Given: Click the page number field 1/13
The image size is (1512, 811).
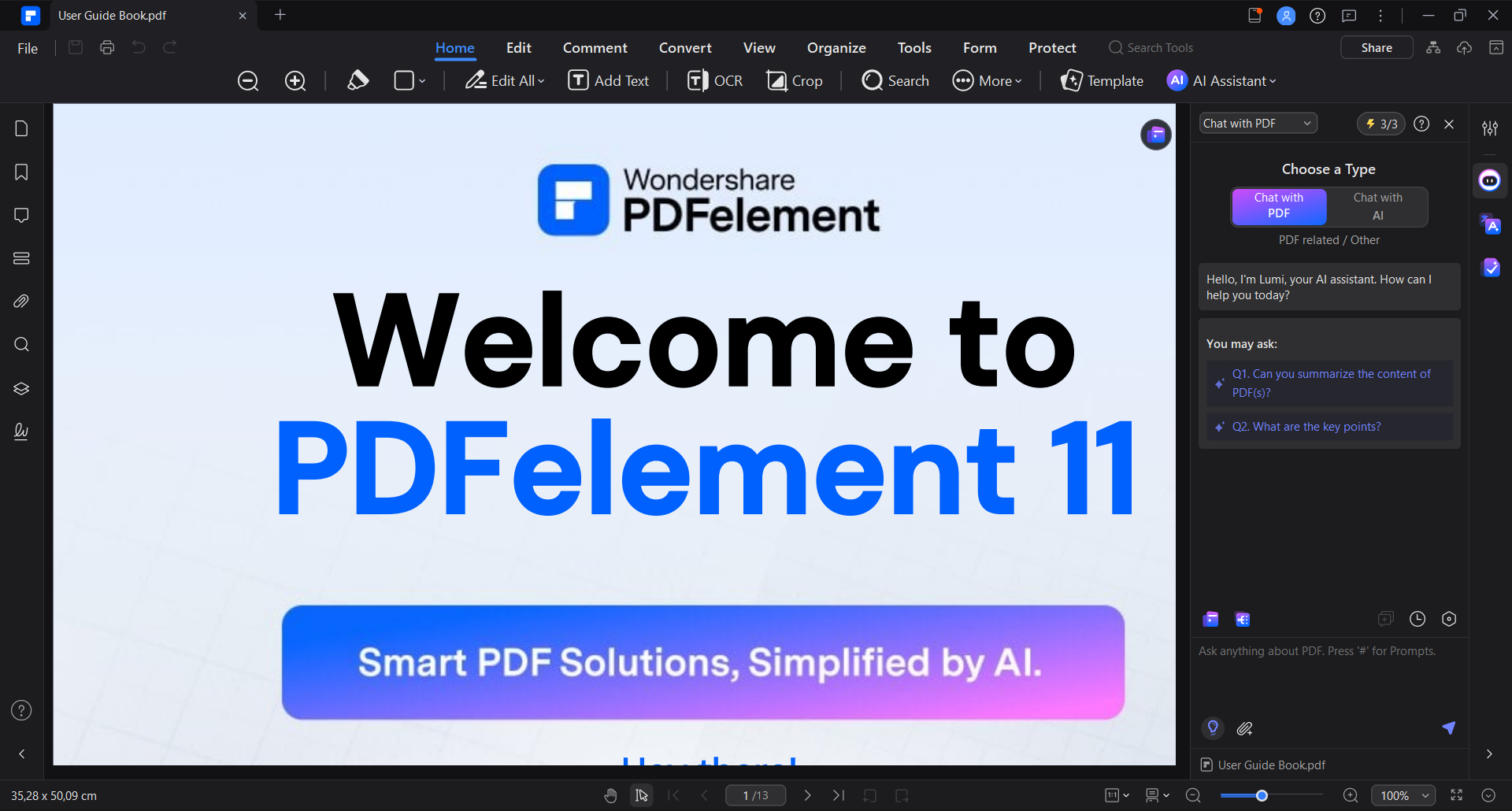Looking at the screenshot, I should [x=756, y=796].
